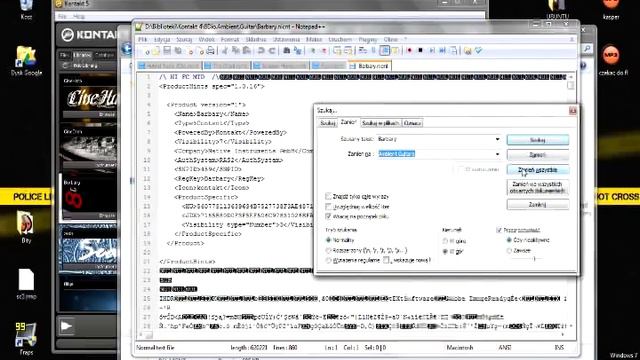The height and width of the screenshot is (360, 640).
Task: Click '<Name>Barbary</Name>' line in editor
Action: tap(211, 114)
